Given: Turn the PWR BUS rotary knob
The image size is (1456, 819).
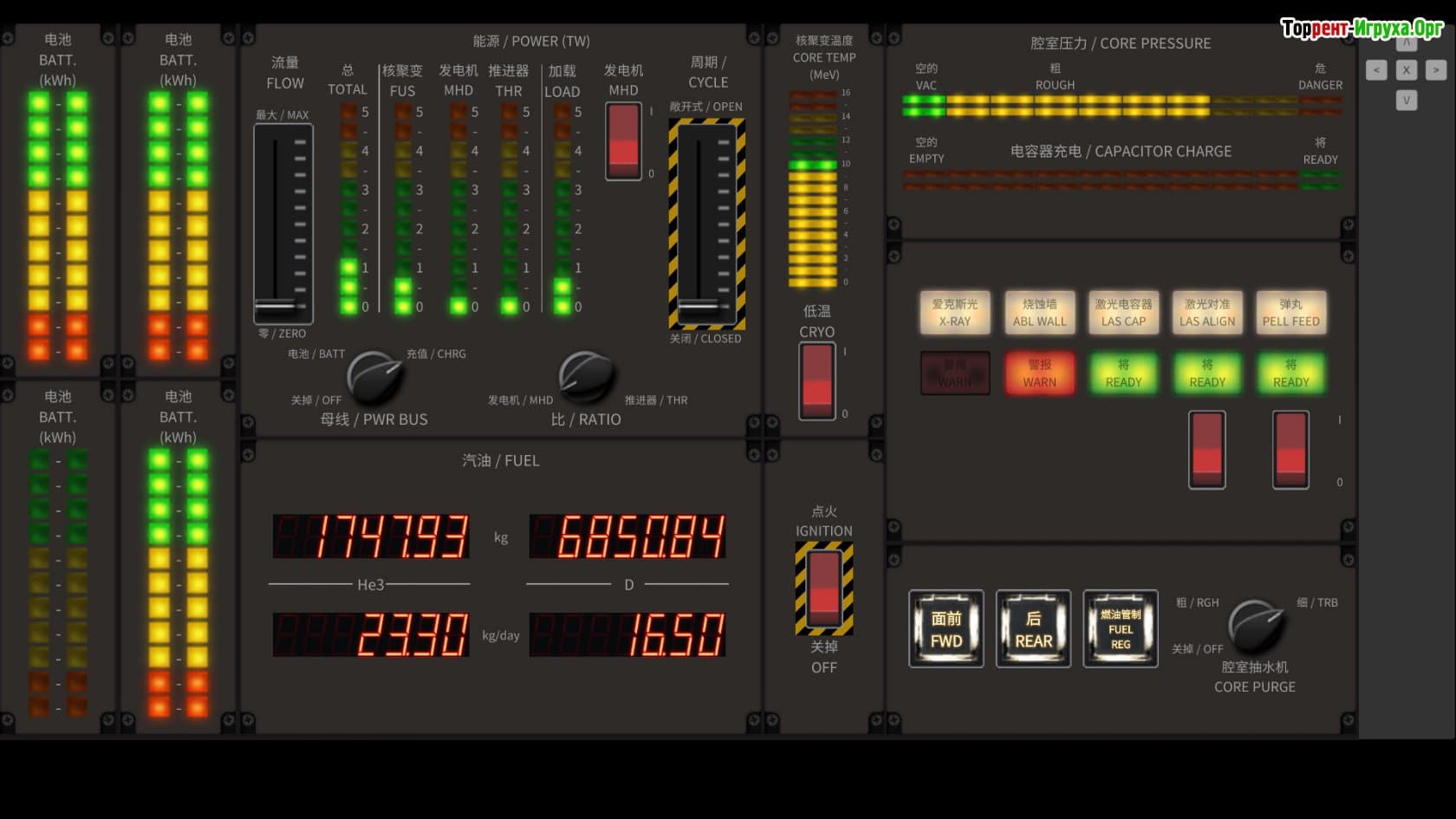Looking at the screenshot, I should click(374, 377).
